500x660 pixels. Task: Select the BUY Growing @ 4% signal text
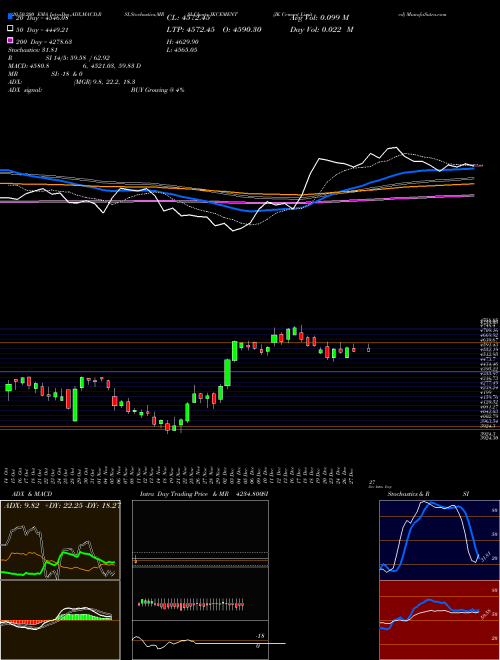[157, 90]
